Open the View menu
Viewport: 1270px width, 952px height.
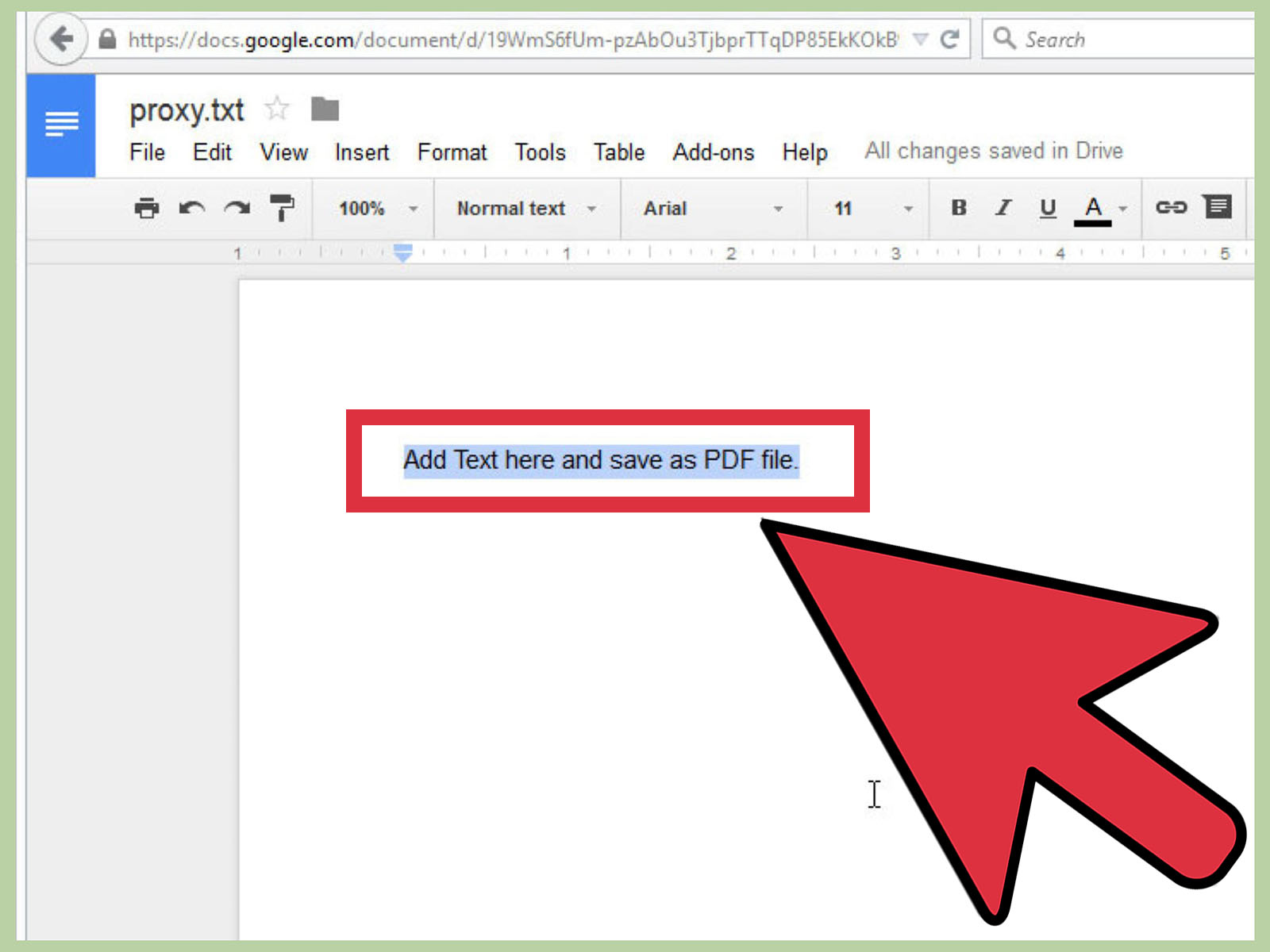(283, 152)
